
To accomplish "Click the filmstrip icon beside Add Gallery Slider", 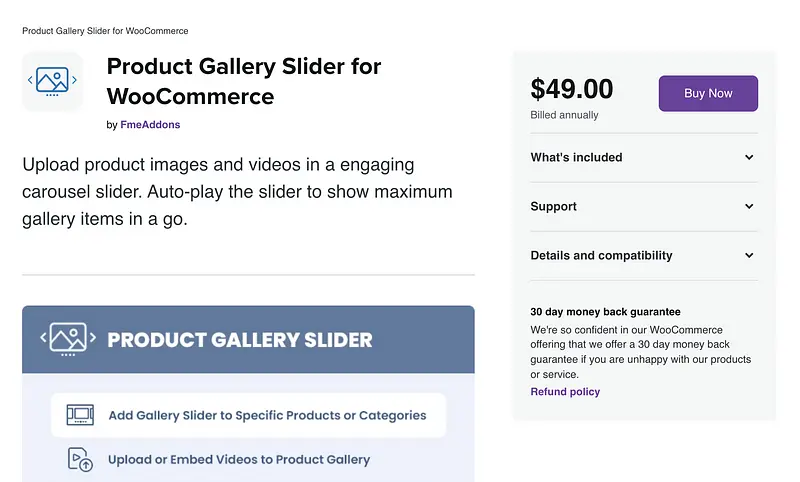I will coord(80,415).
